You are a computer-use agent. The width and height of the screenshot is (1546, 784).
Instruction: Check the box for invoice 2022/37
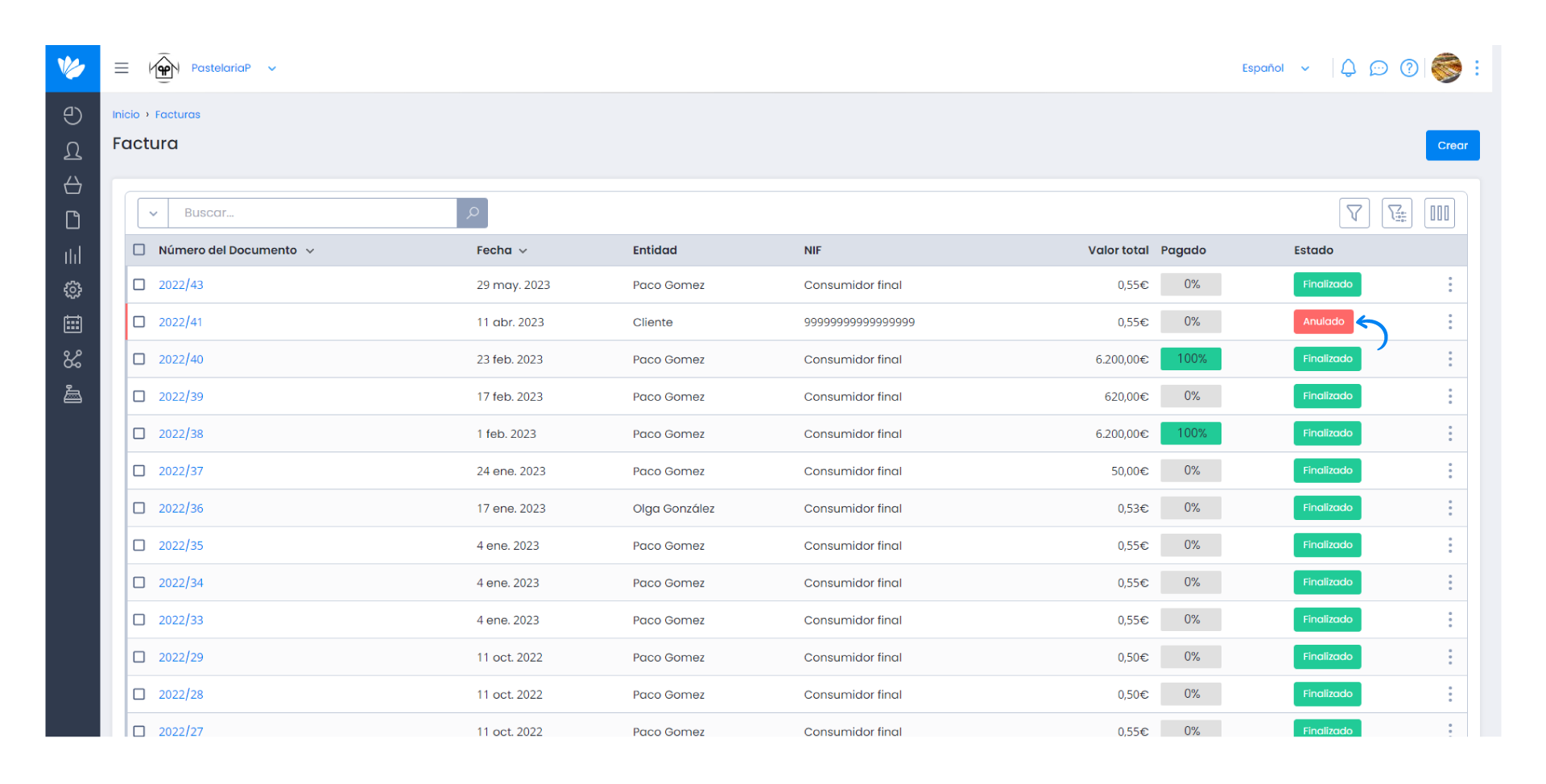[139, 471]
